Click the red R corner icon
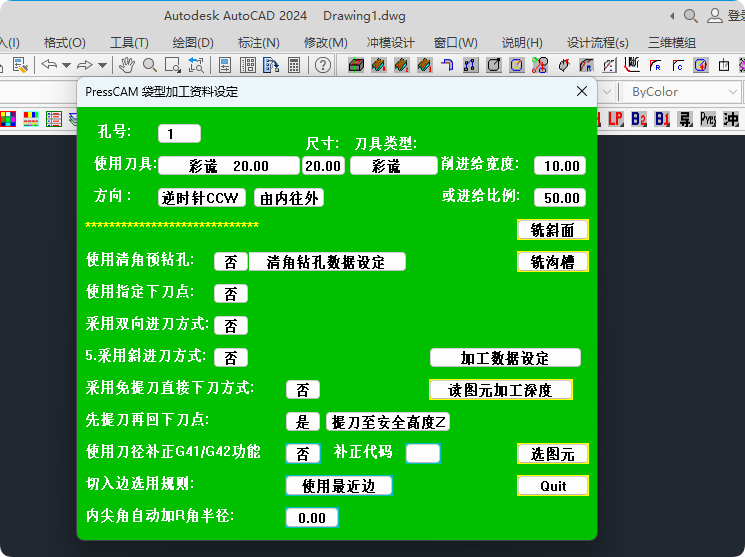The image size is (745, 557). click(x=655, y=65)
